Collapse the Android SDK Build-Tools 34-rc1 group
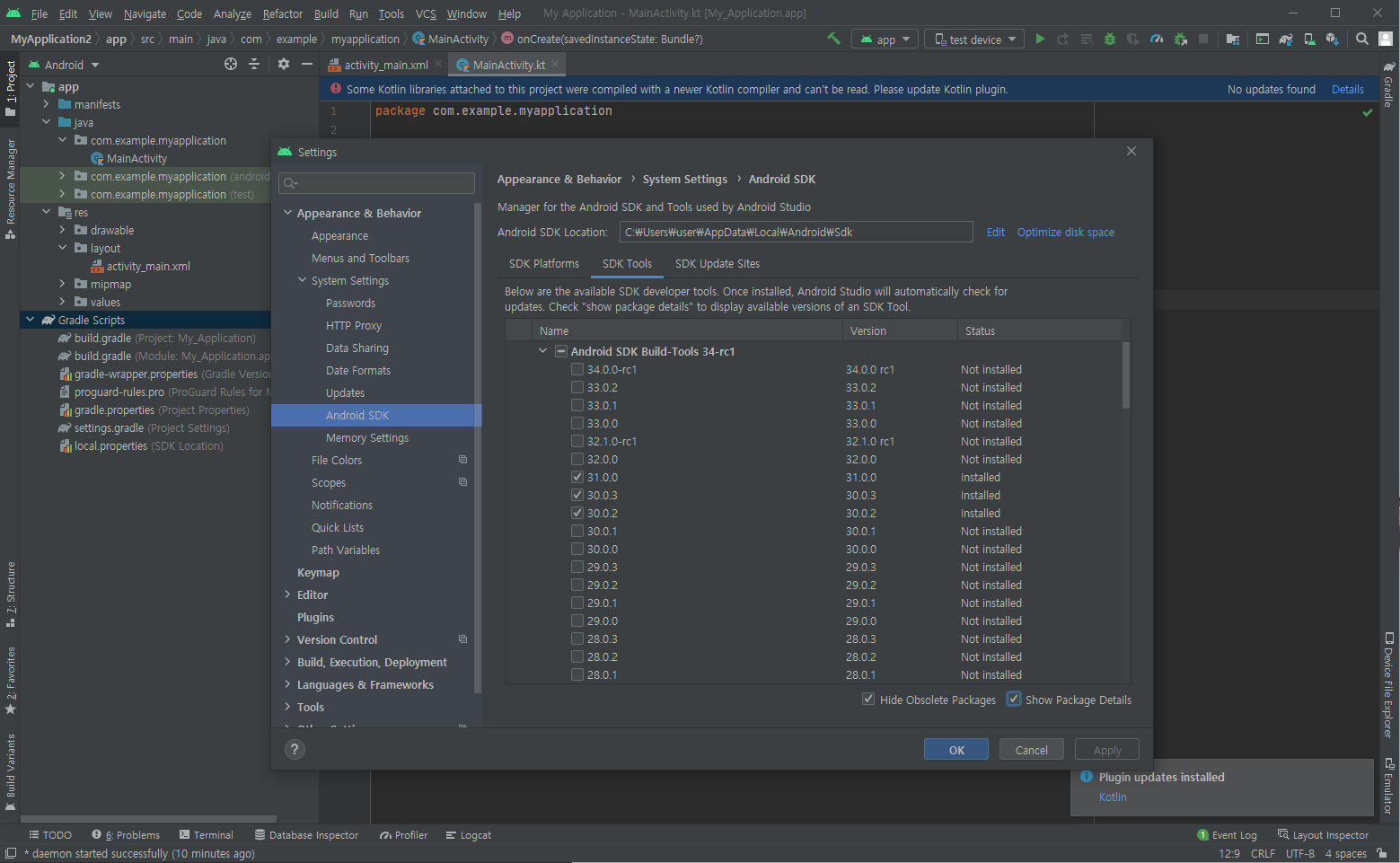The width and height of the screenshot is (1400, 863). 542,351
